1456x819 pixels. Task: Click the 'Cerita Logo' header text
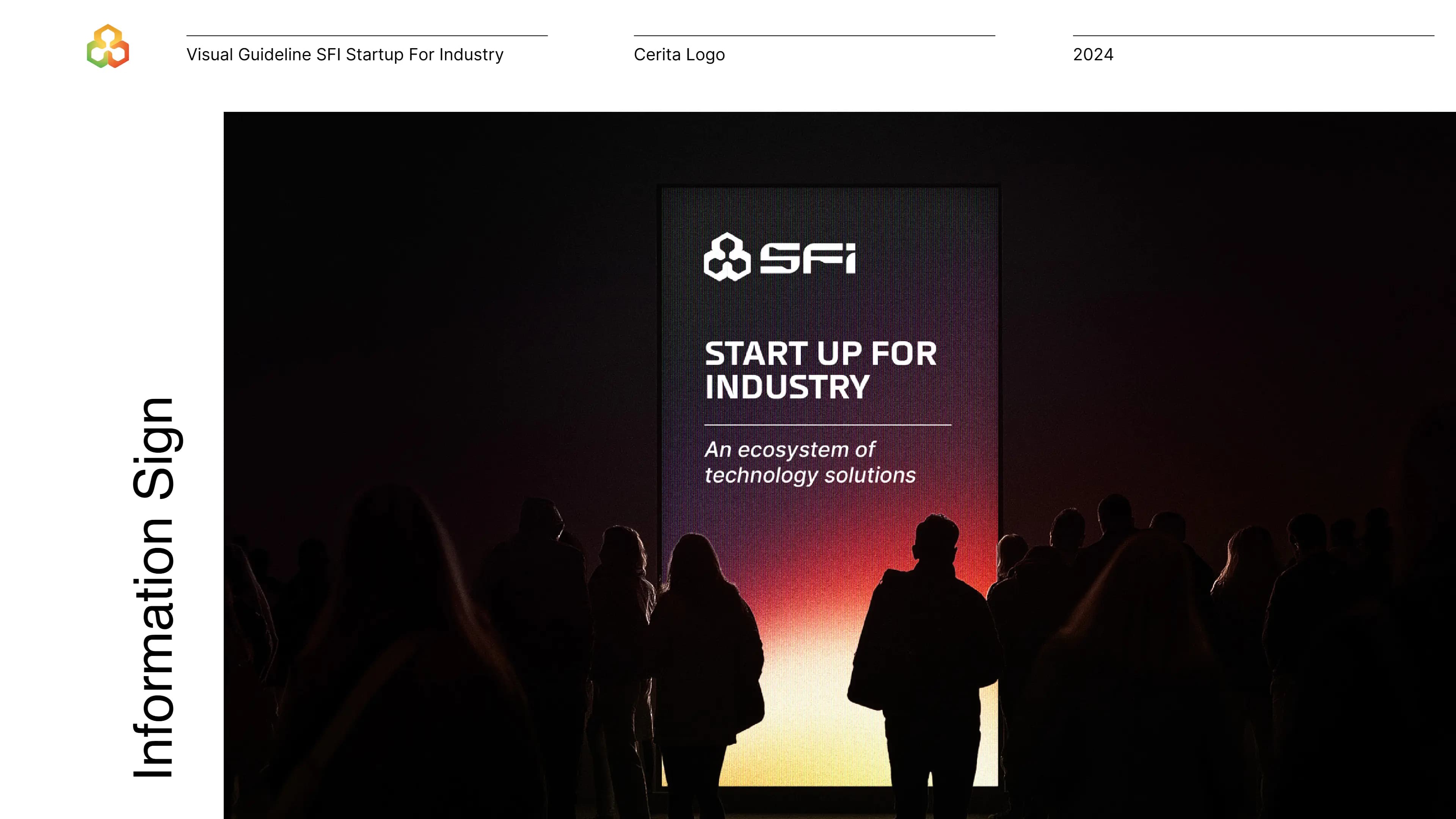[679, 54]
